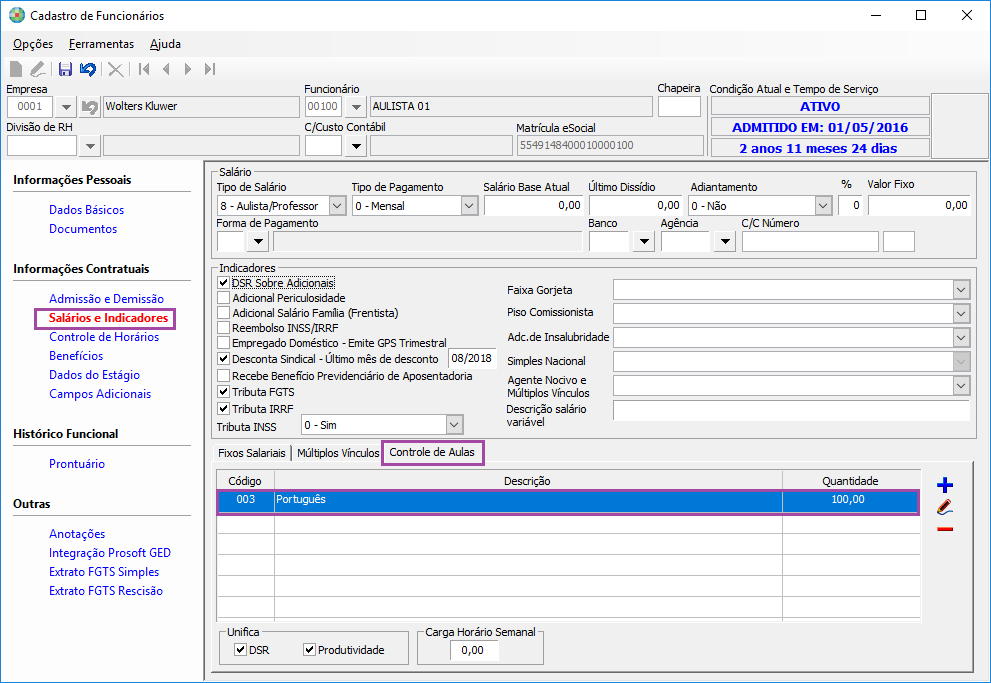Select the Português row in table
The image size is (991, 683).
568,500
